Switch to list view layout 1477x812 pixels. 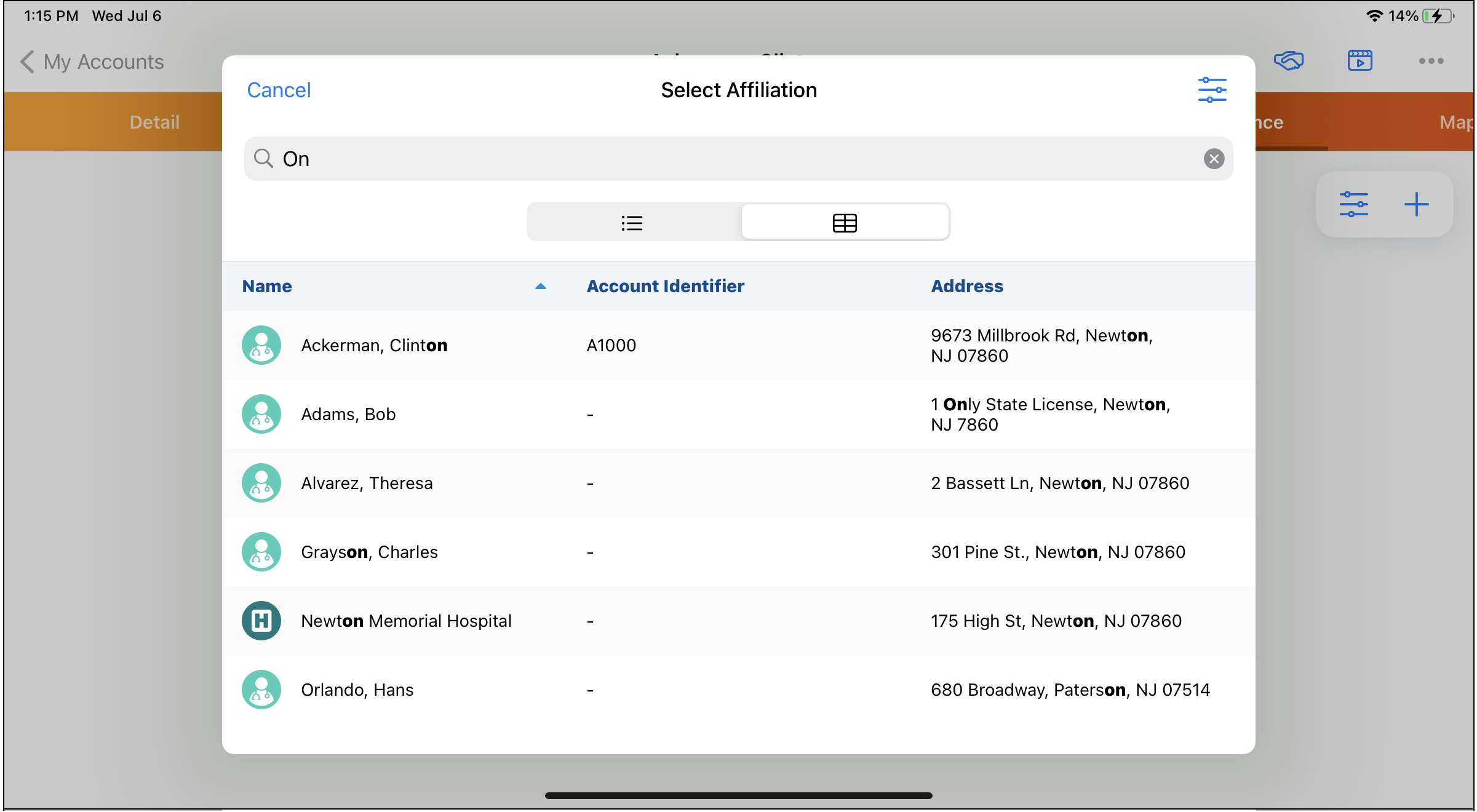(632, 223)
